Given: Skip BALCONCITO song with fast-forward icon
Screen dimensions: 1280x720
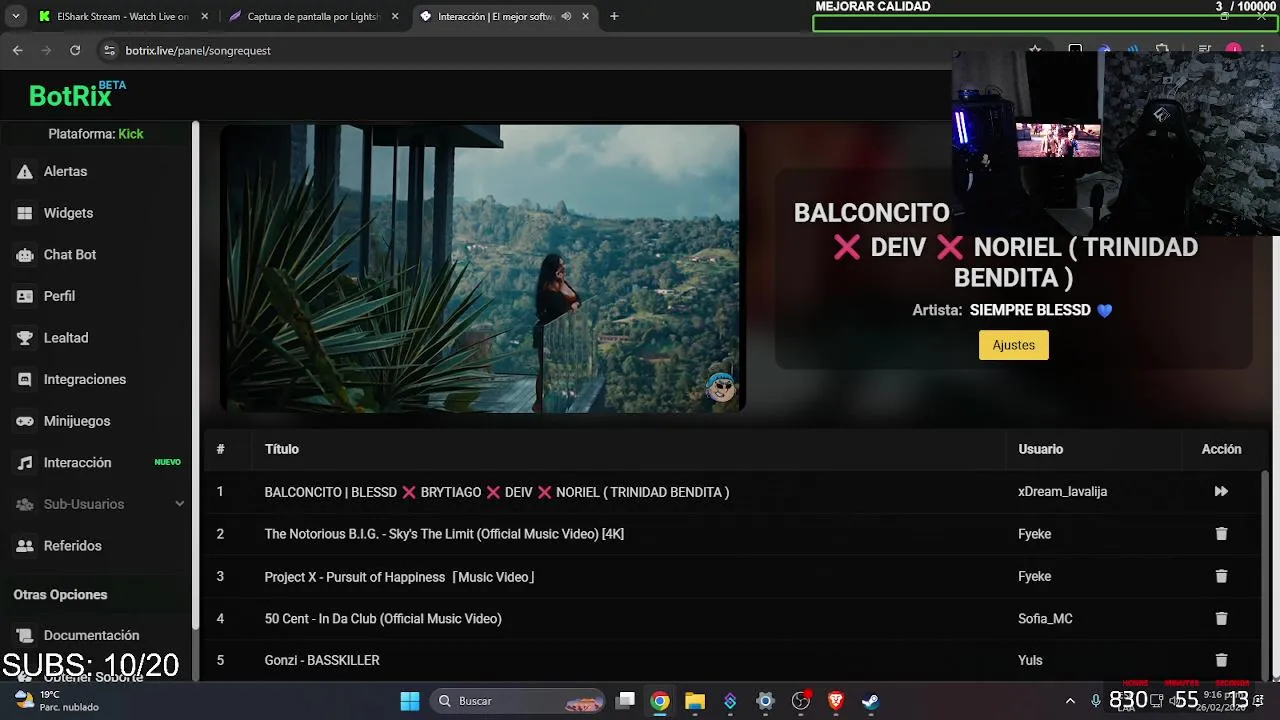Looking at the screenshot, I should click(1221, 491).
